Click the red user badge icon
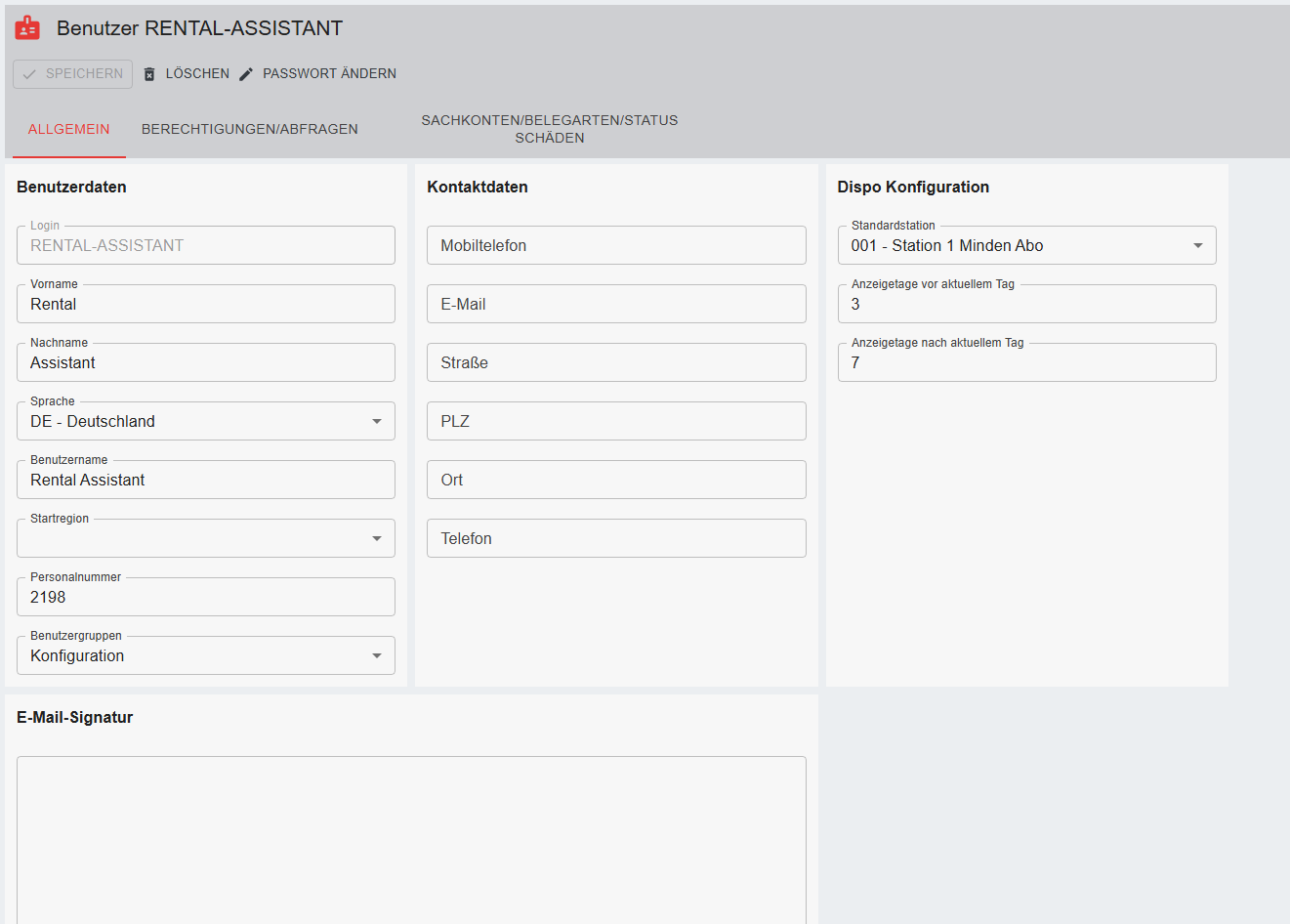Viewport: 1290px width, 924px height. coord(27,28)
